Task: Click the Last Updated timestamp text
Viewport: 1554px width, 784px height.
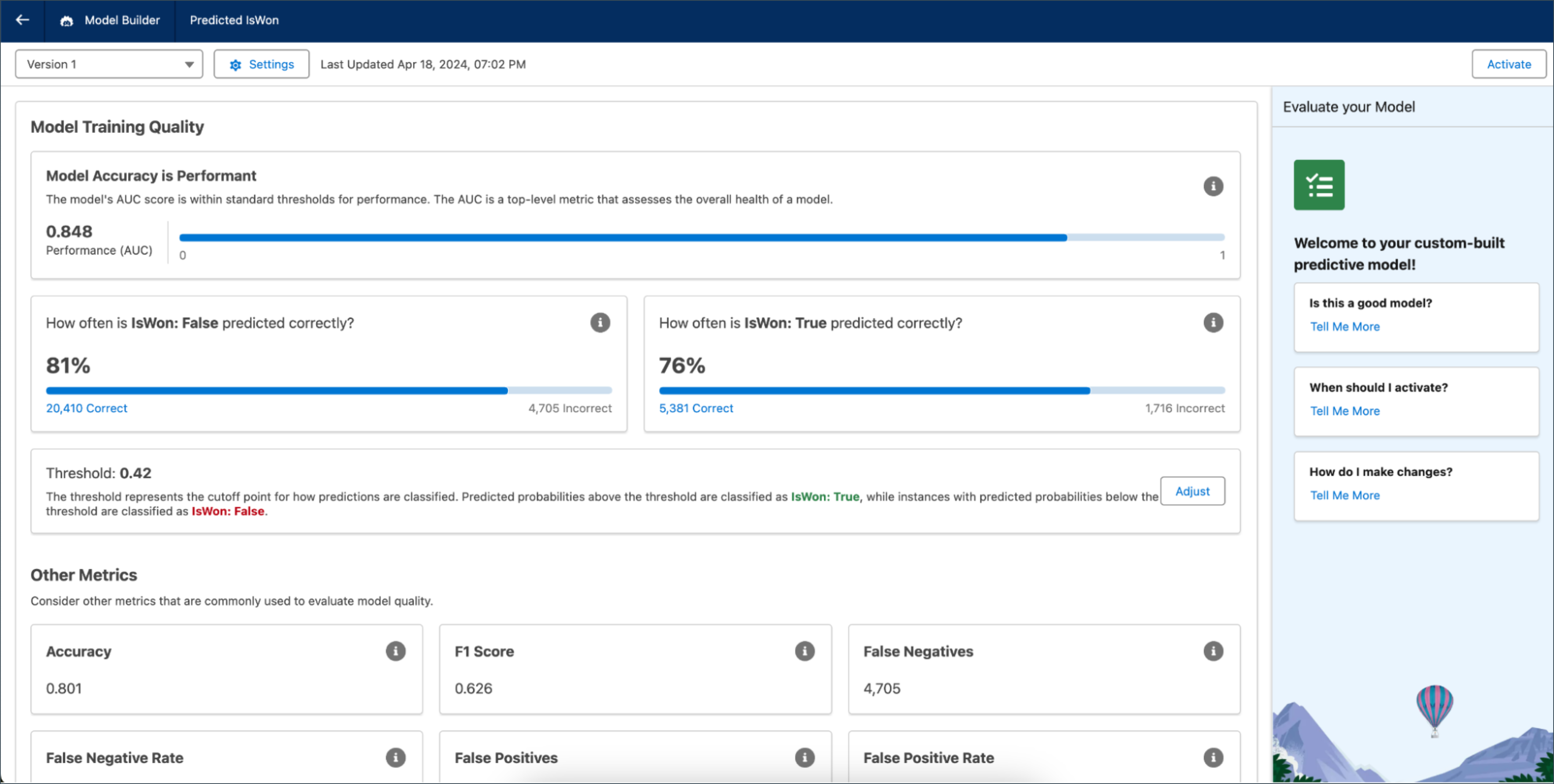Action: click(x=423, y=64)
